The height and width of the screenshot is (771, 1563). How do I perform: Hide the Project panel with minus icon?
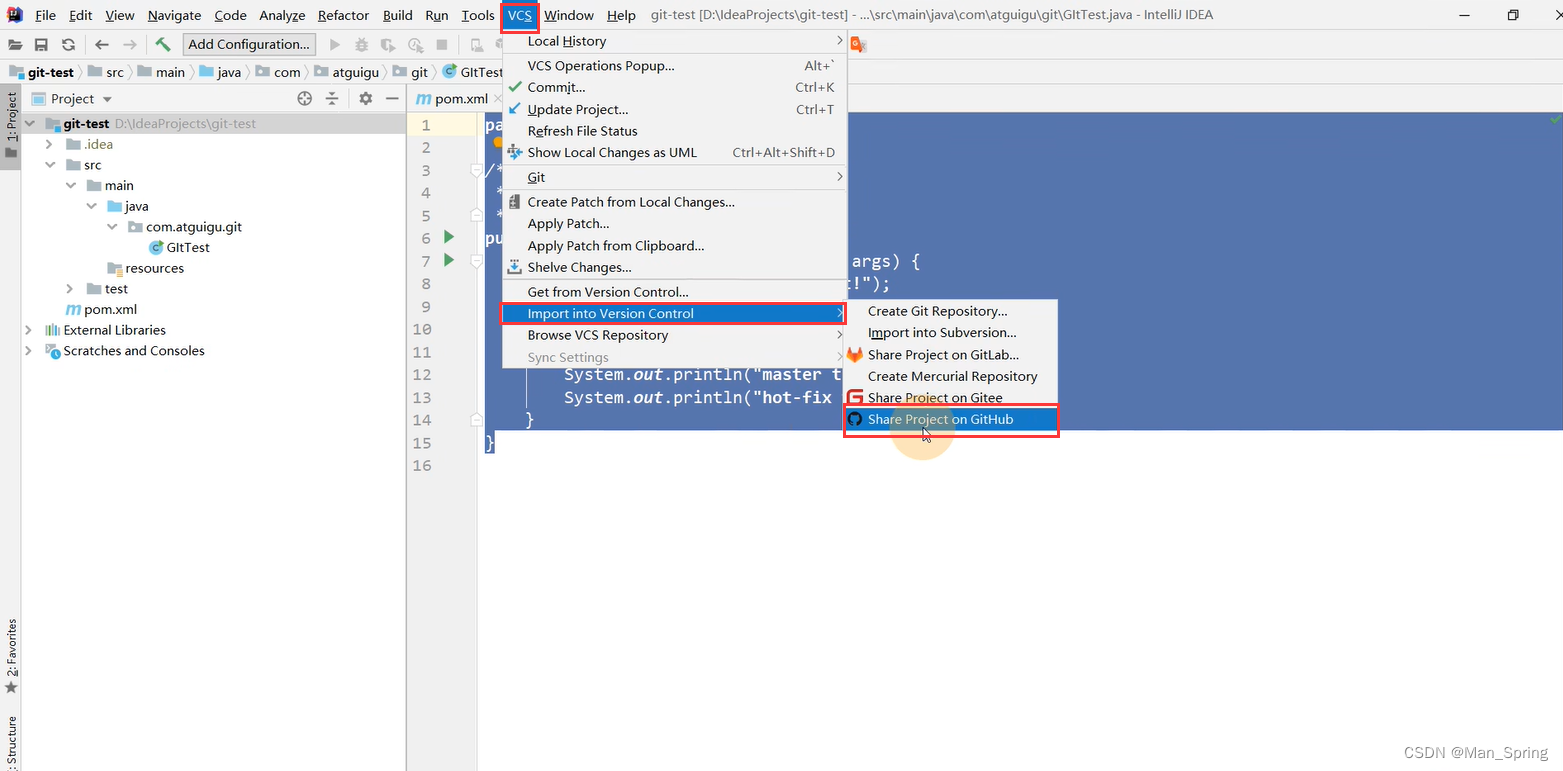click(392, 98)
